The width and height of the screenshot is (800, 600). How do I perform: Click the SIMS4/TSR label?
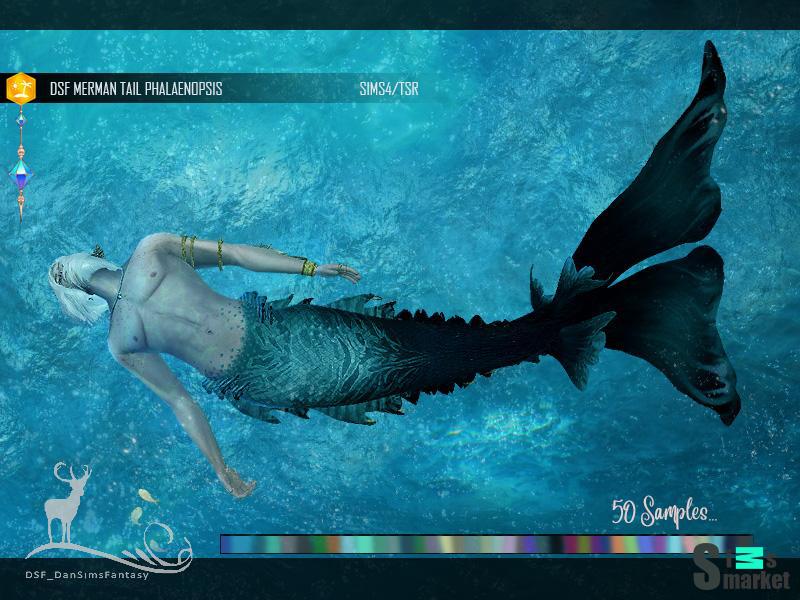click(388, 89)
